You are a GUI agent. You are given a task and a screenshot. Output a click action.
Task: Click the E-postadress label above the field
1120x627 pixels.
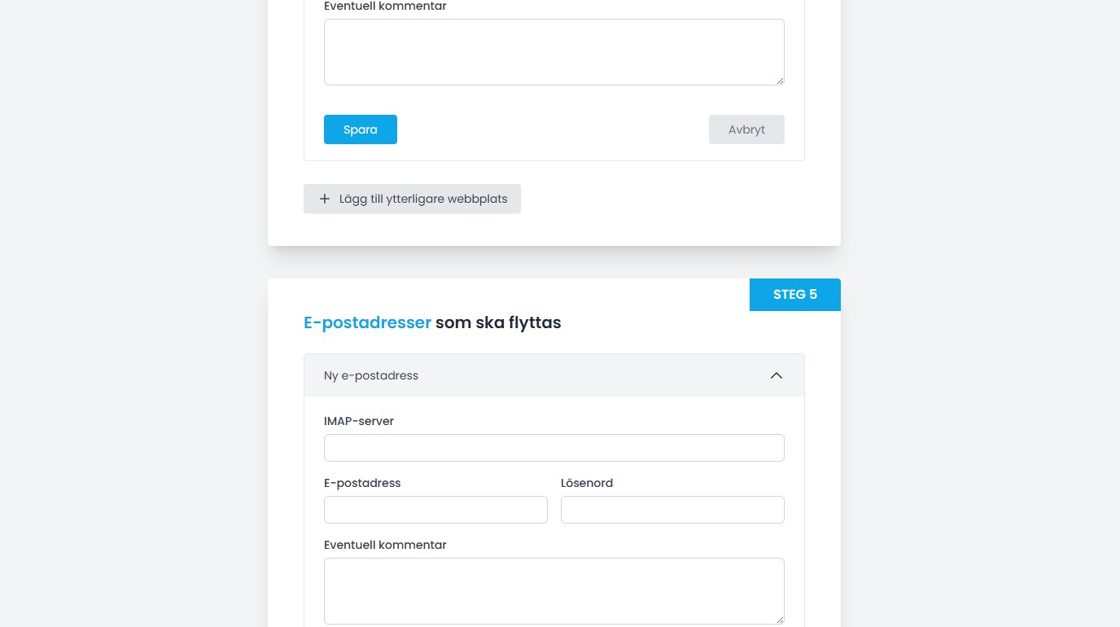point(362,483)
